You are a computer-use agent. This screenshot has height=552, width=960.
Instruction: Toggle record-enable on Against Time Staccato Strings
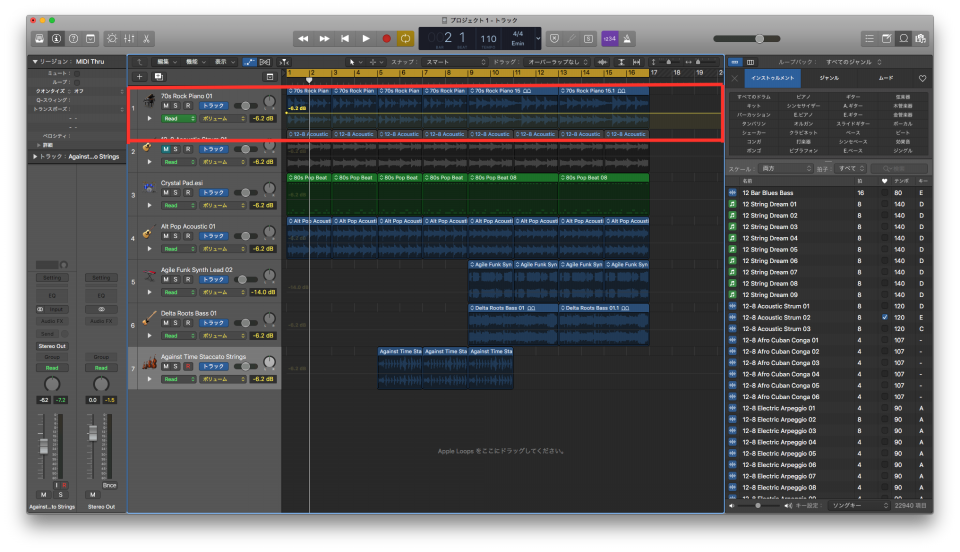188,366
